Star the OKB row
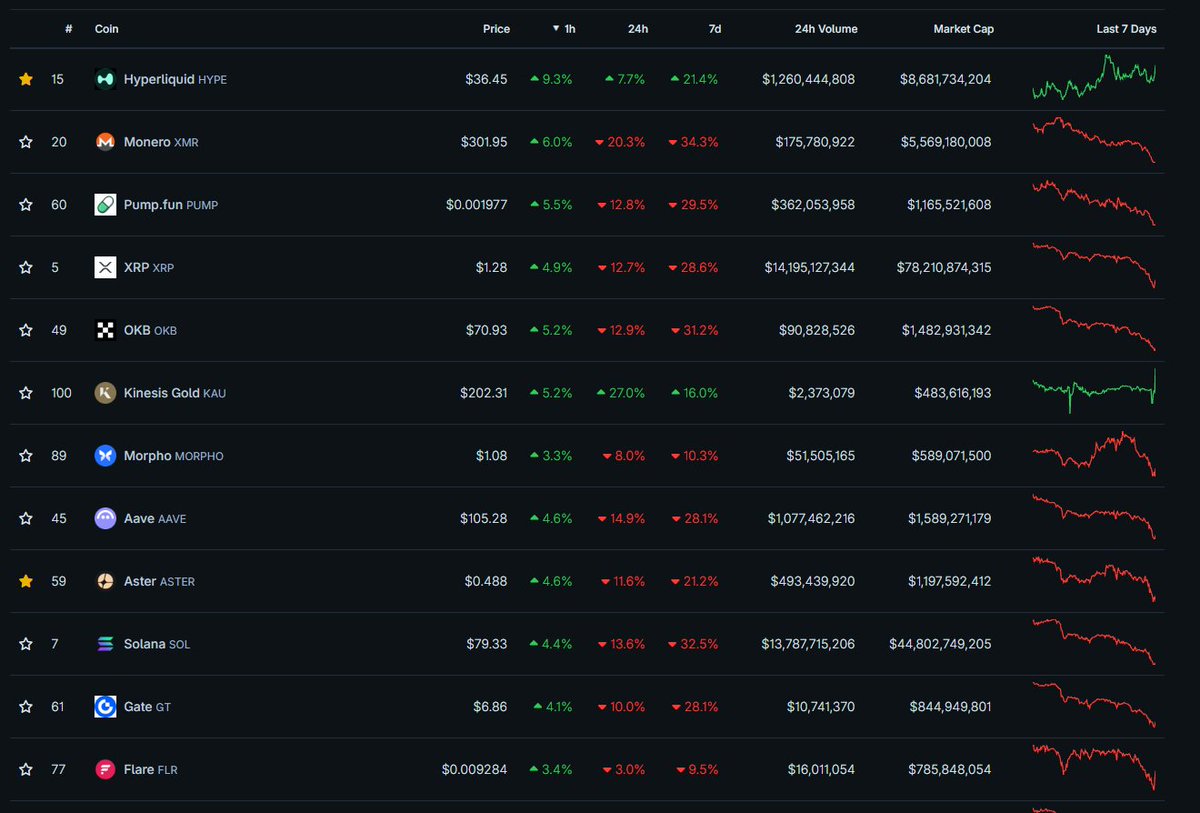Screen dimensions: 1200x813 [26, 330]
